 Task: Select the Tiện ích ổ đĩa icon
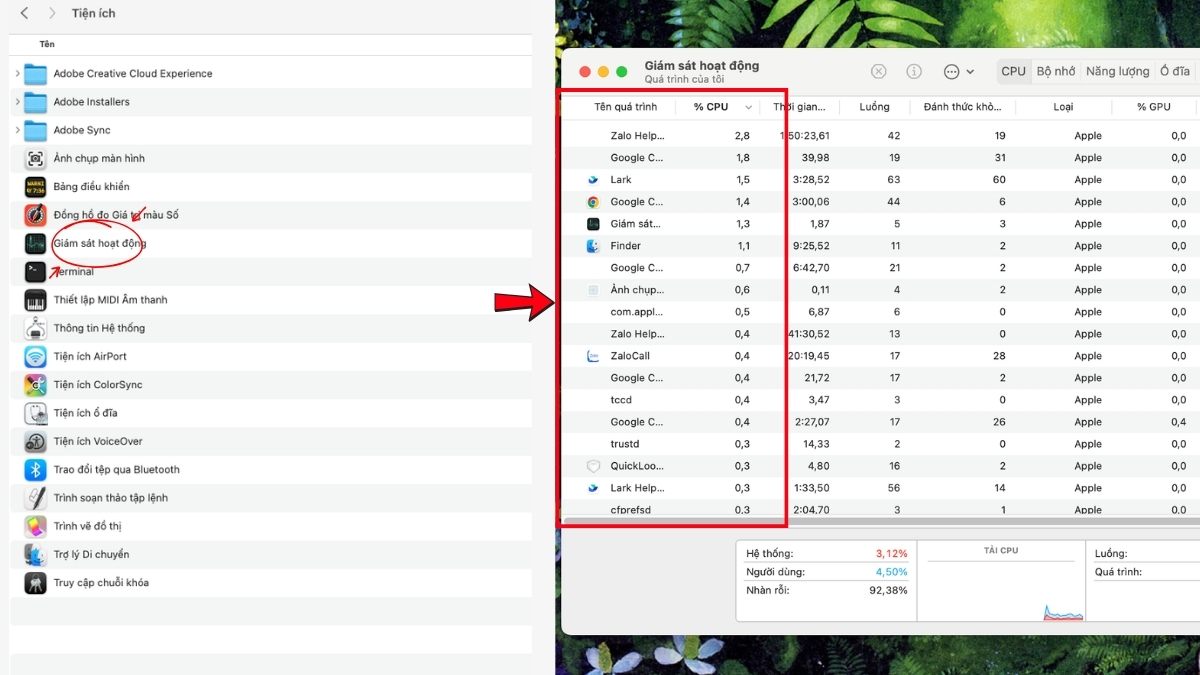pos(36,413)
